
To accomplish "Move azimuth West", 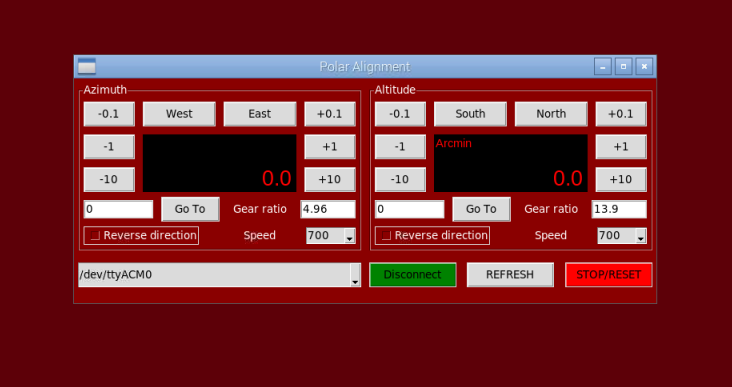I will (x=179, y=114).
